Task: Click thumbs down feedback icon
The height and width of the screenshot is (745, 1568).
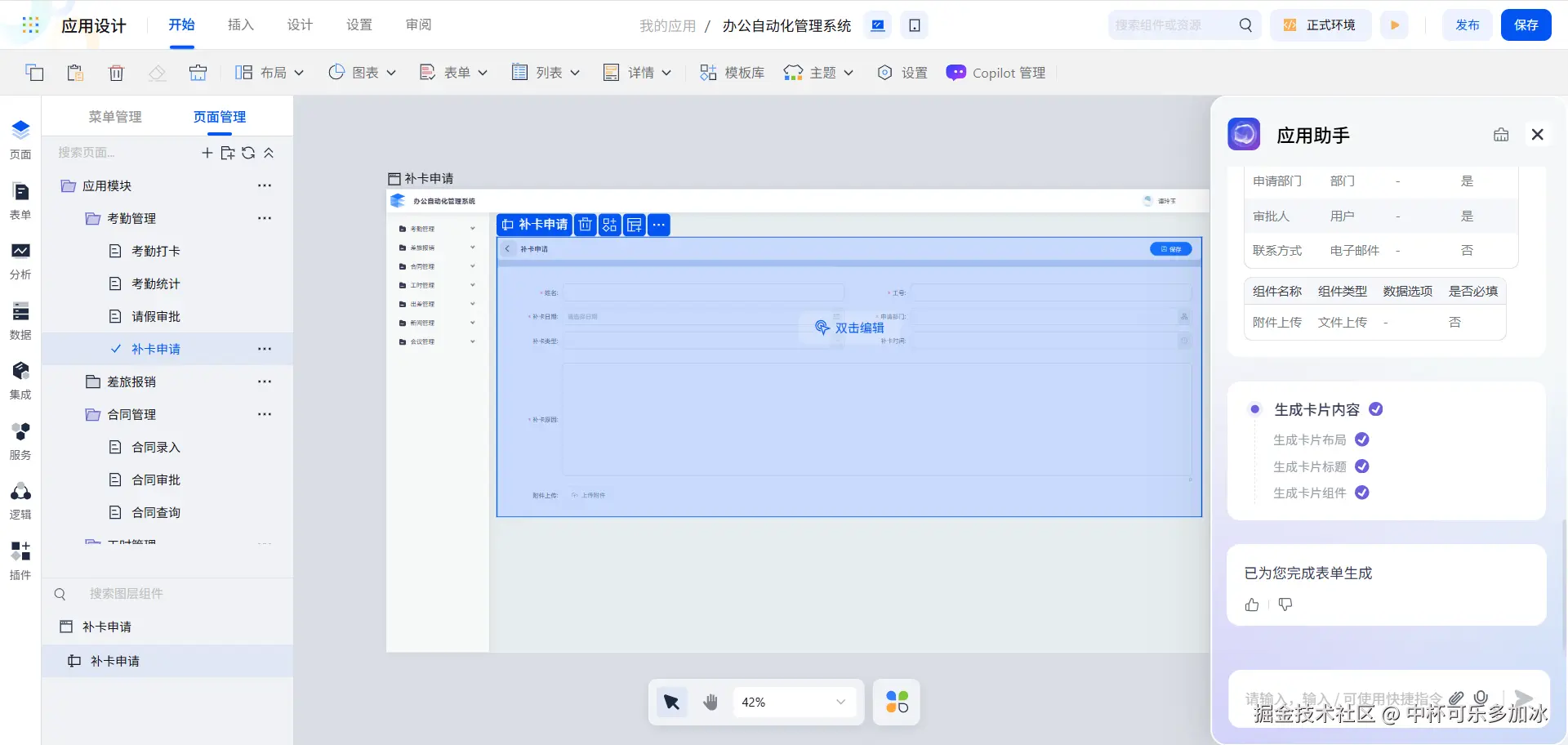Action: [1285, 604]
